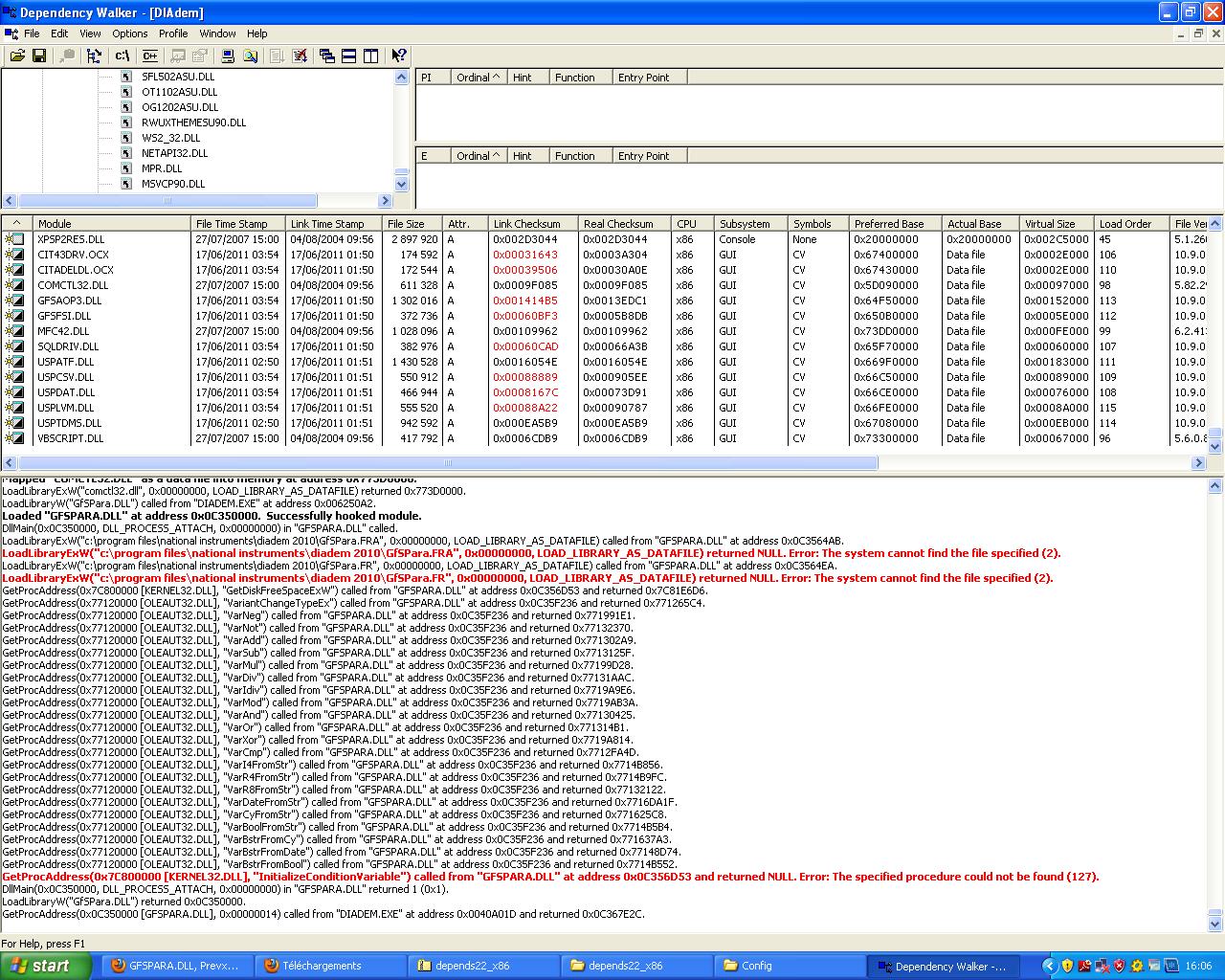Switch to Dependency Walker taskbar button
This screenshot has width=1225, height=980.
(x=944, y=966)
